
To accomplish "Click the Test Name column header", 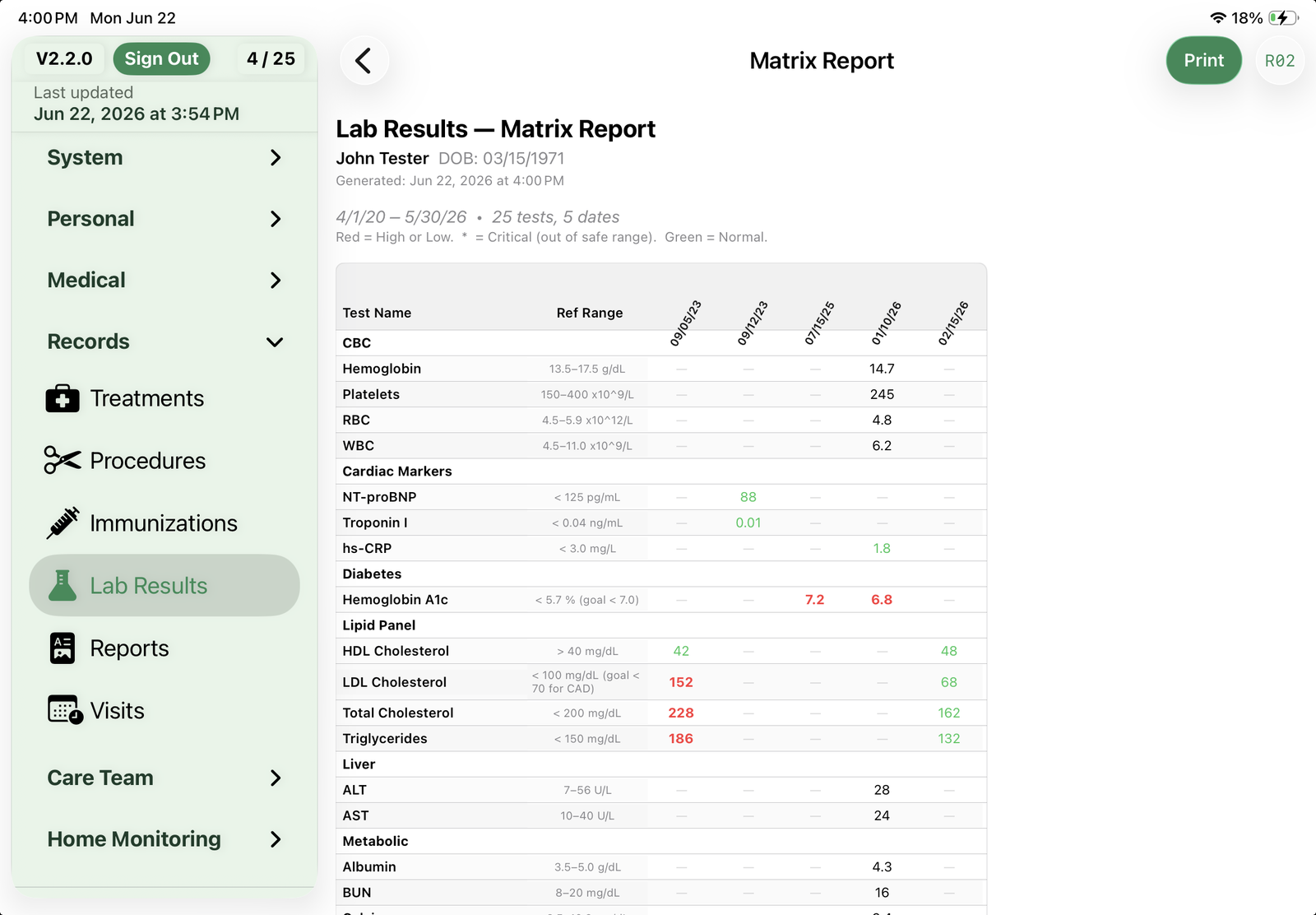I will [x=377, y=313].
